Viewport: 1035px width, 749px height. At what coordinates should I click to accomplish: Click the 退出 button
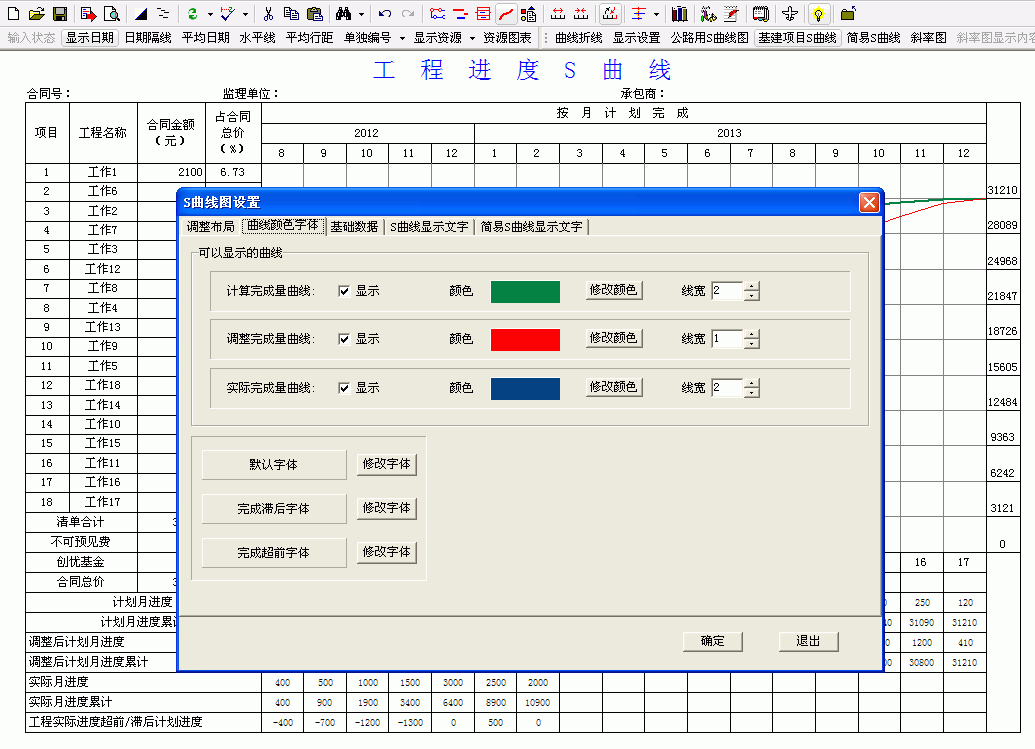(x=809, y=641)
